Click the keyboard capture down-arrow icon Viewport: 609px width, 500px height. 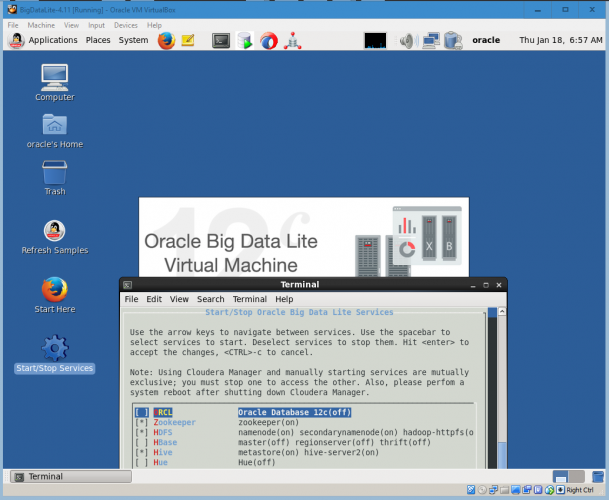(560, 490)
